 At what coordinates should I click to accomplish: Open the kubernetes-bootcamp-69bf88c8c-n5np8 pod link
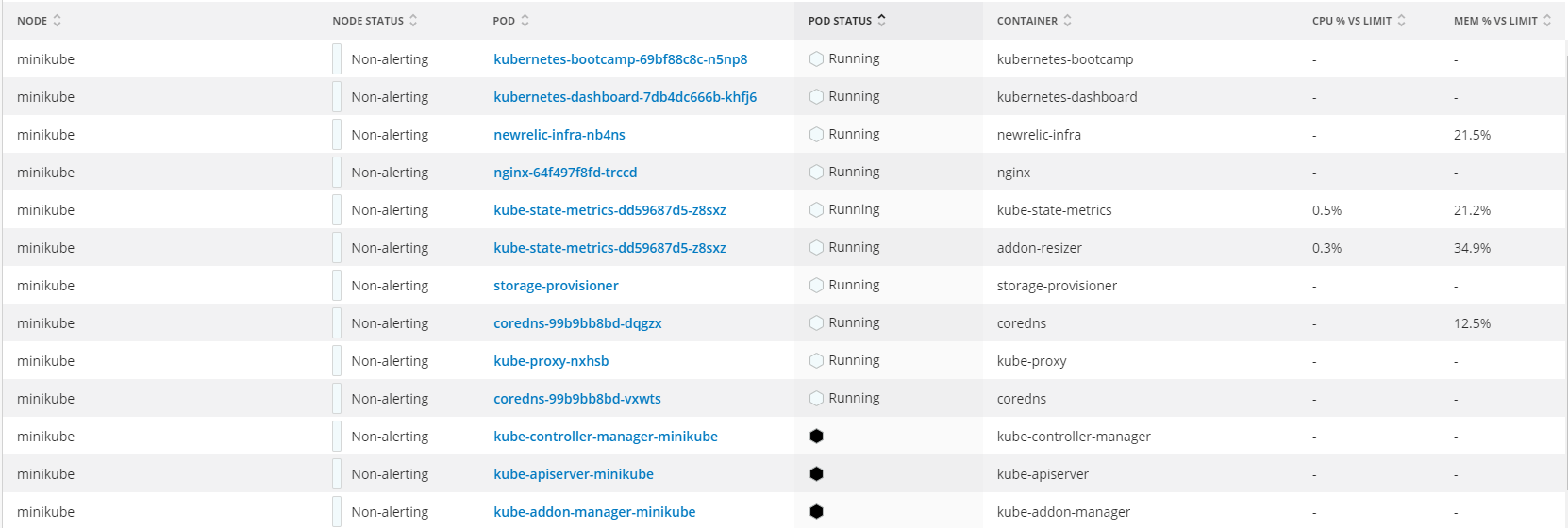620,58
